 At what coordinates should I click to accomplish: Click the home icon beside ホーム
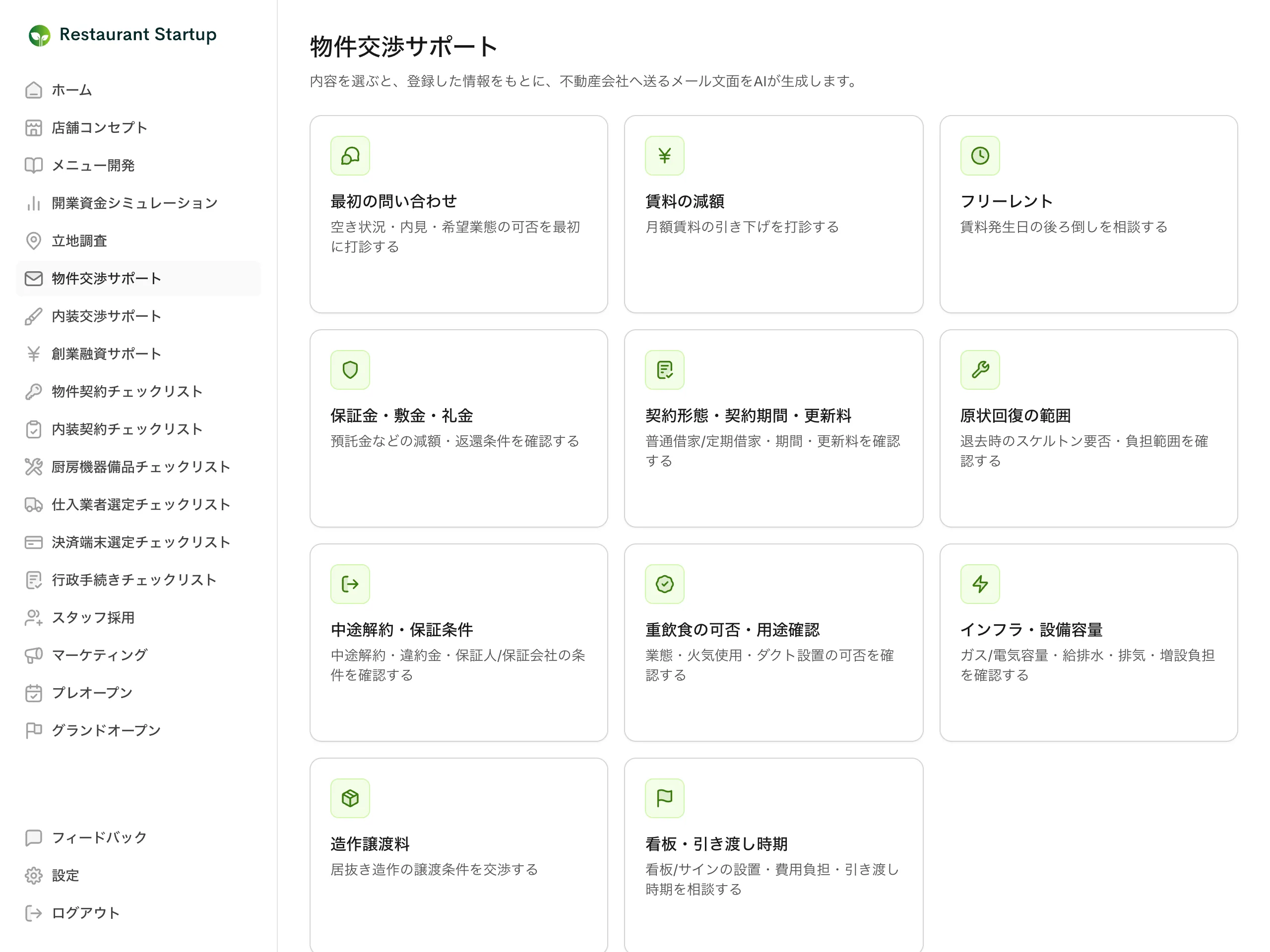click(33, 90)
